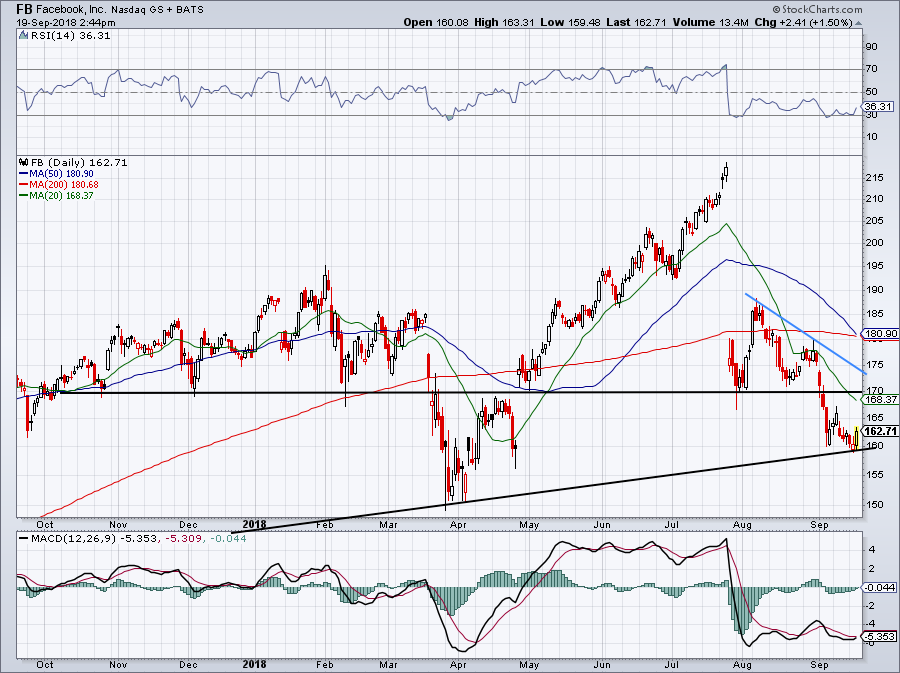The image size is (900, 673).
Task: Click the Nov label under the price panel
Action: 118,524
